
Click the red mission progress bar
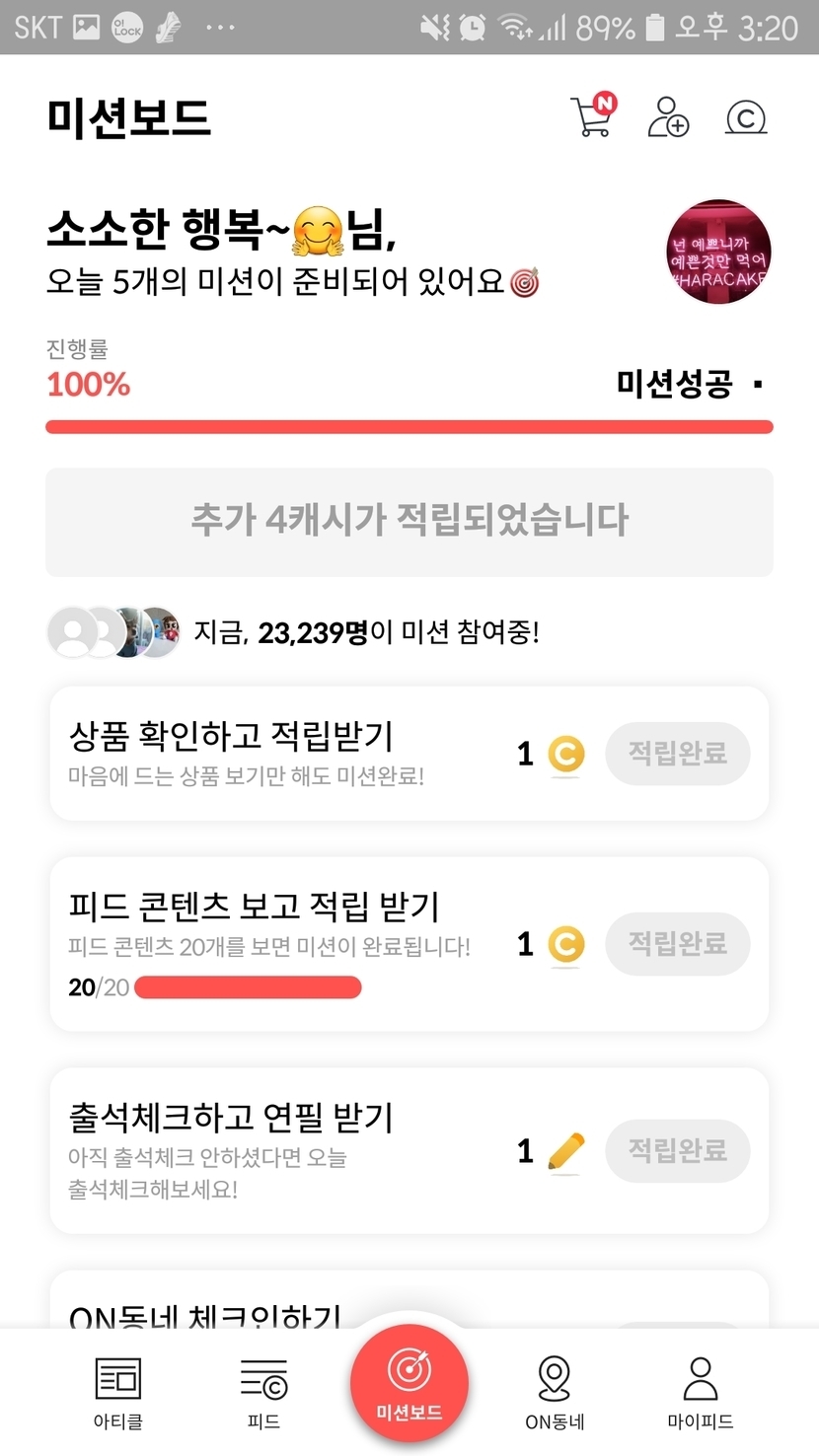(409, 427)
